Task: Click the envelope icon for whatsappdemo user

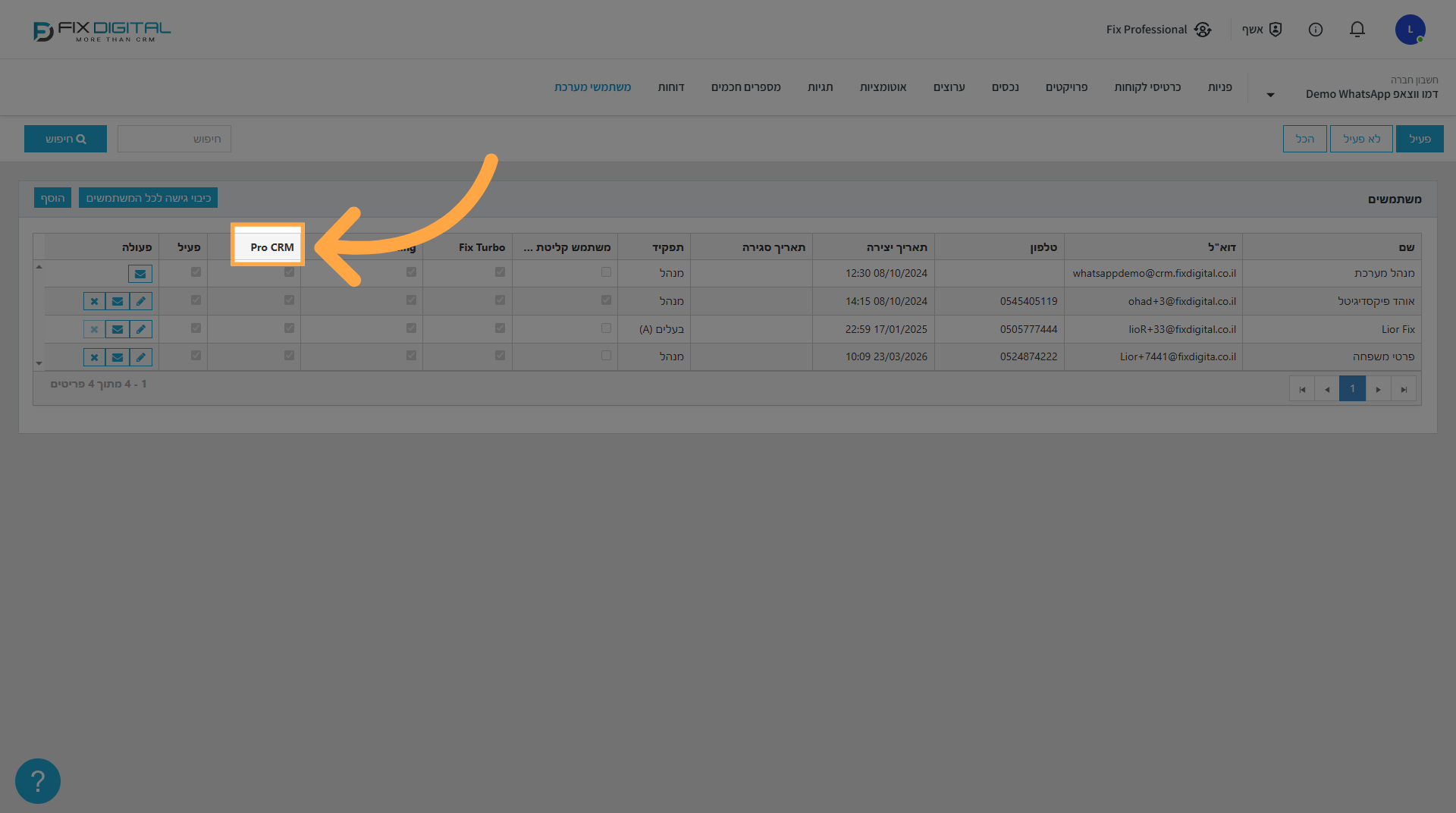Action: (x=140, y=274)
